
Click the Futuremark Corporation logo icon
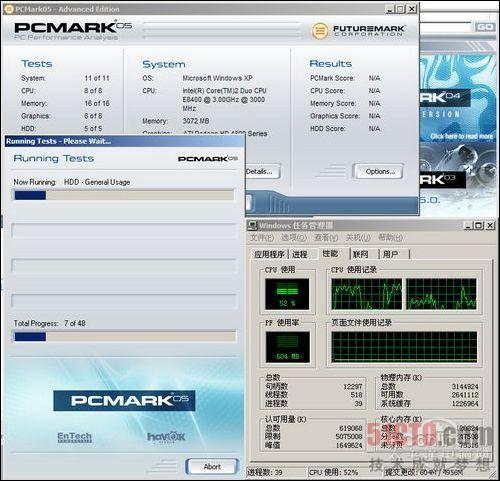point(320,31)
